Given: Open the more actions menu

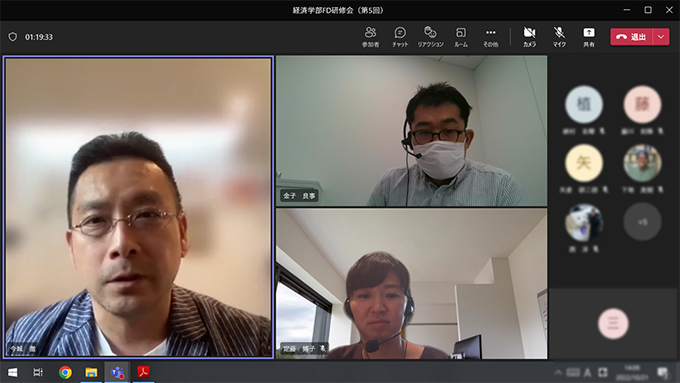Looking at the screenshot, I should (x=490, y=37).
